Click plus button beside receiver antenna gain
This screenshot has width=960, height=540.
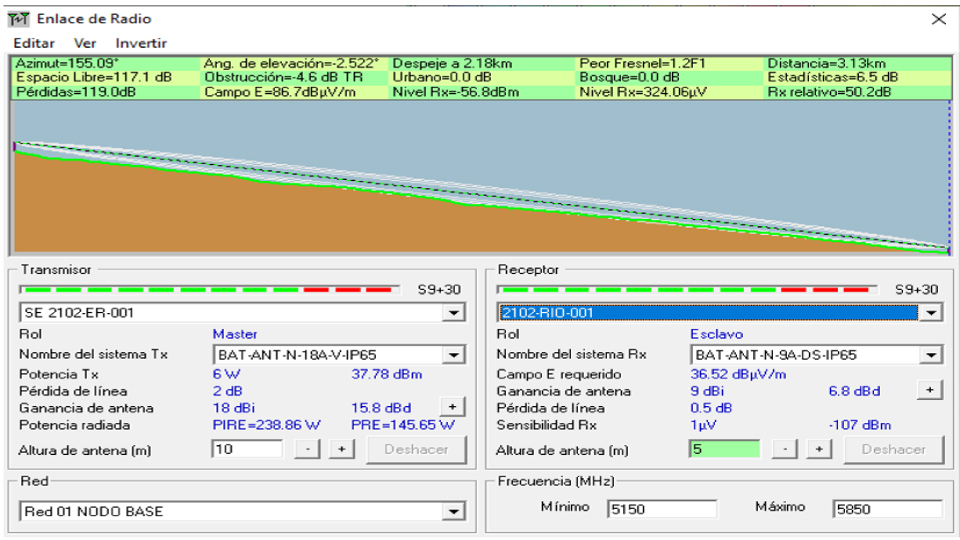tap(929, 390)
